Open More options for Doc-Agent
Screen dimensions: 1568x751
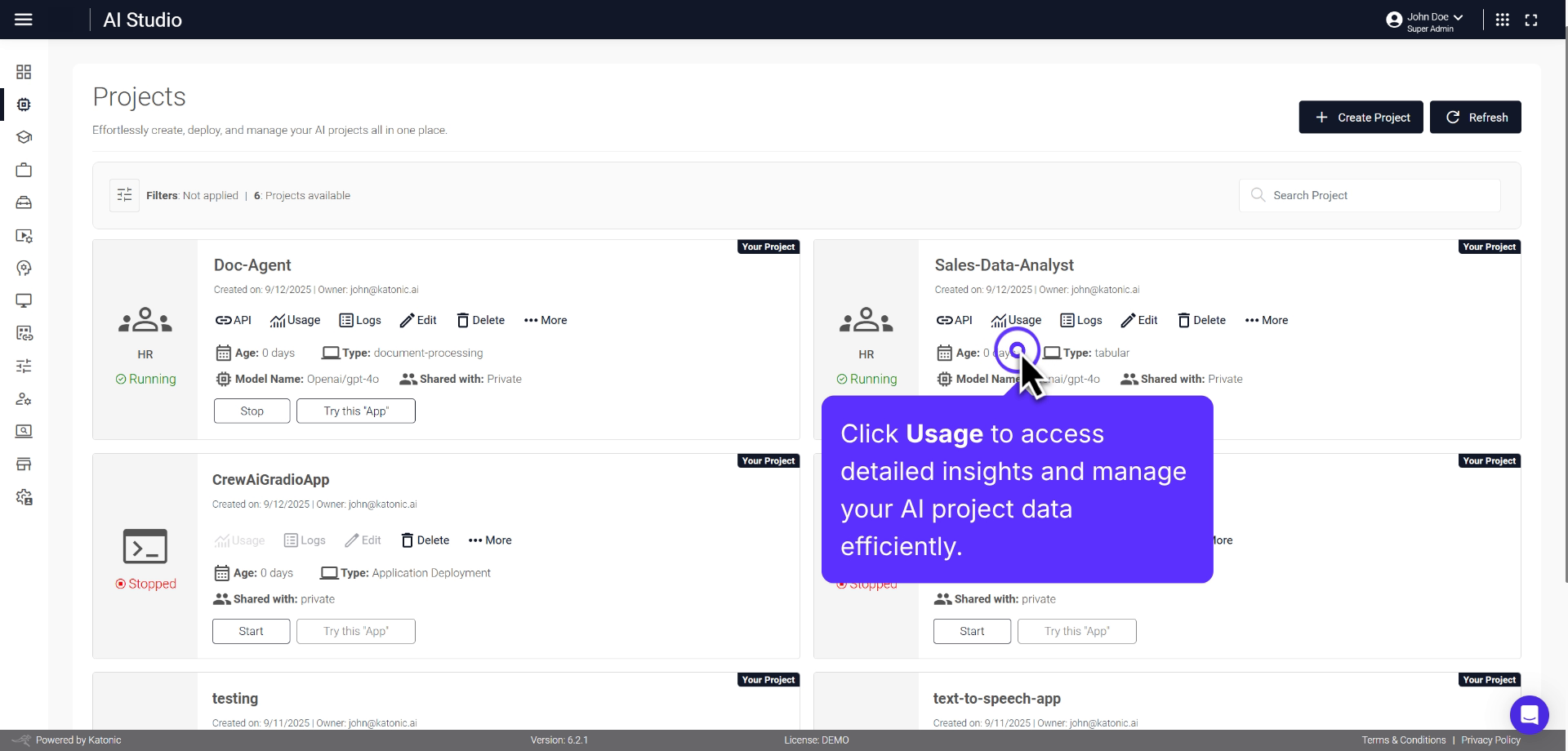[545, 320]
